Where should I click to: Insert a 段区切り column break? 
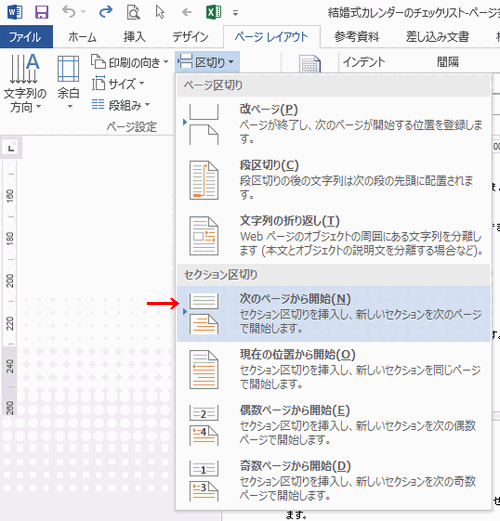tap(334, 180)
